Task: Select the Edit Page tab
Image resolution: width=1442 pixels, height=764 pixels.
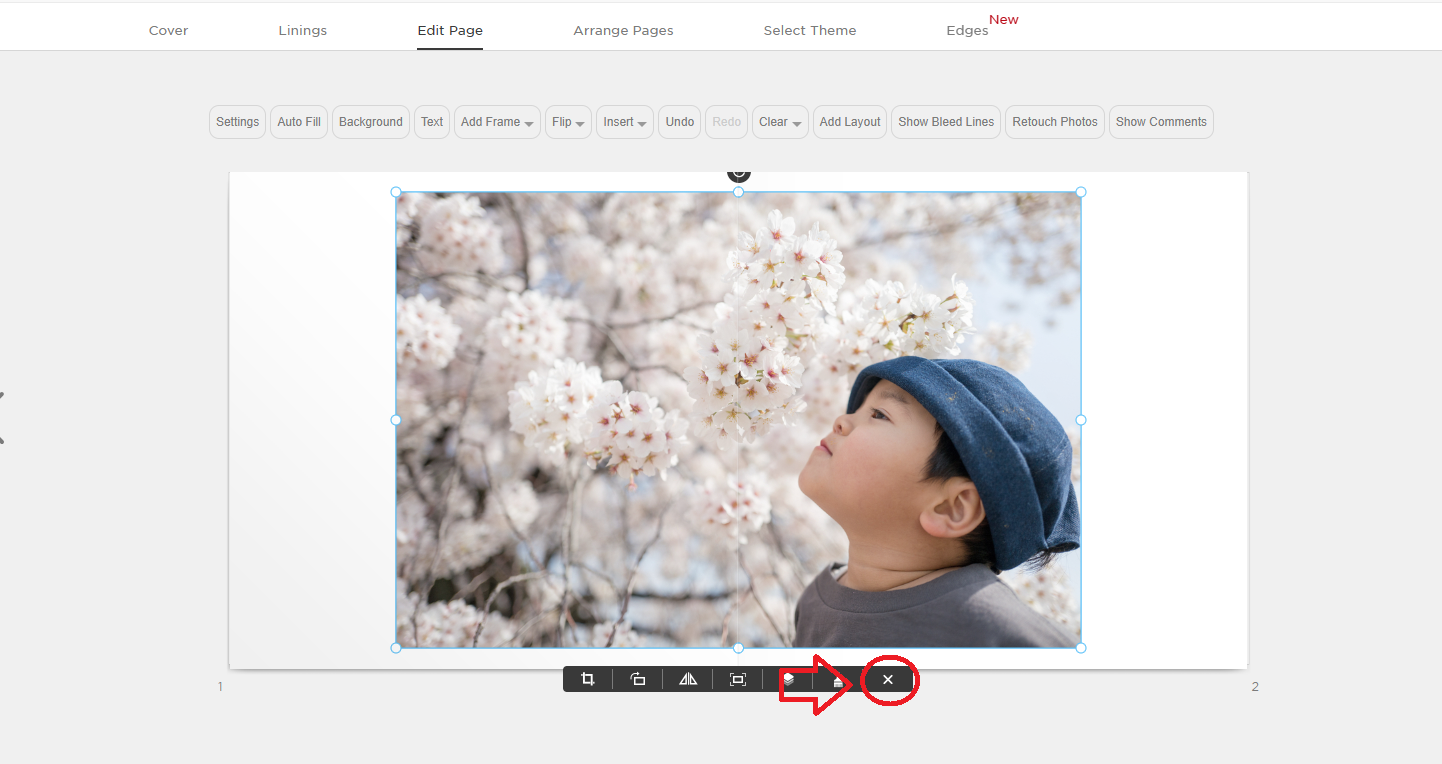Action: coord(450,30)
